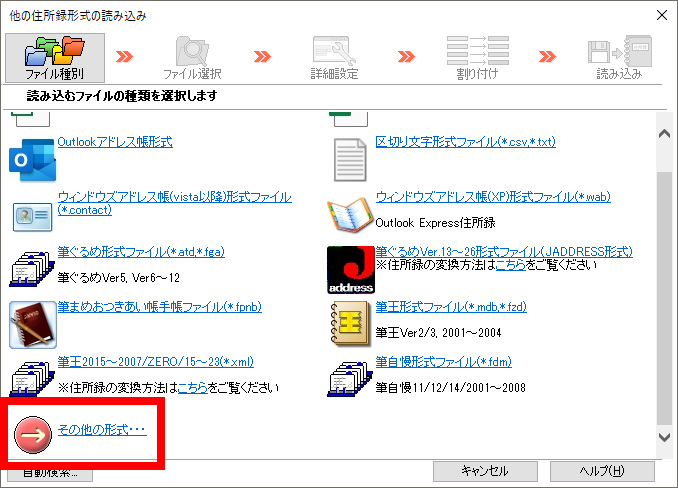Click the 筆自慢11/12/14/2001~2008 description text
The width and height of the screenshot is (678, 488).
click(x=450, y=388)
